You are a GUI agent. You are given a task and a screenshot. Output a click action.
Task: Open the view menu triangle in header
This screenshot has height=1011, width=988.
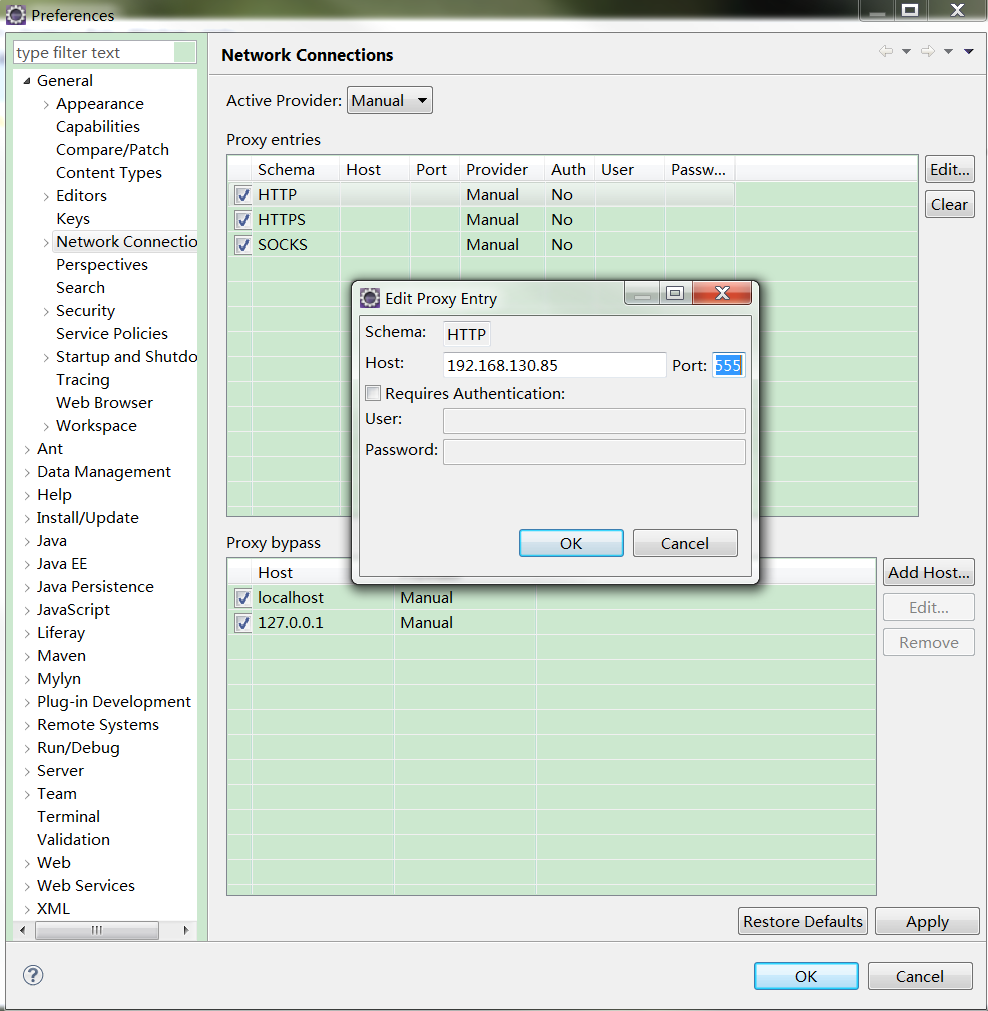[969, 52]
